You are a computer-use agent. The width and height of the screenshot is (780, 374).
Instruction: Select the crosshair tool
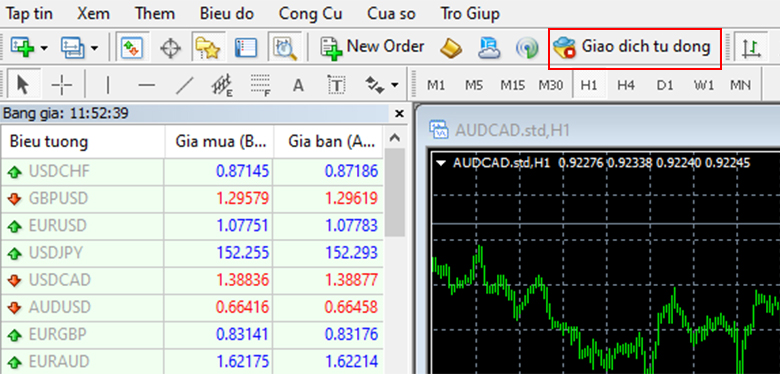(62, 86)
